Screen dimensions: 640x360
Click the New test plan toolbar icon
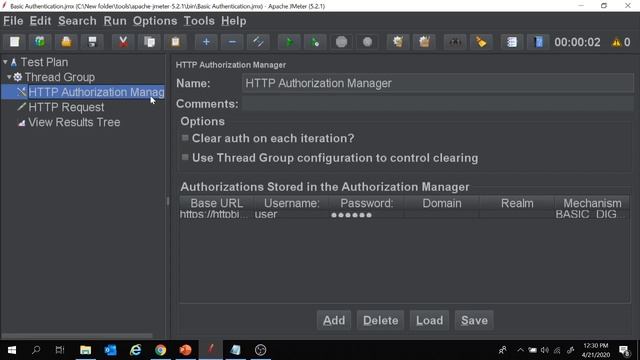14,42
